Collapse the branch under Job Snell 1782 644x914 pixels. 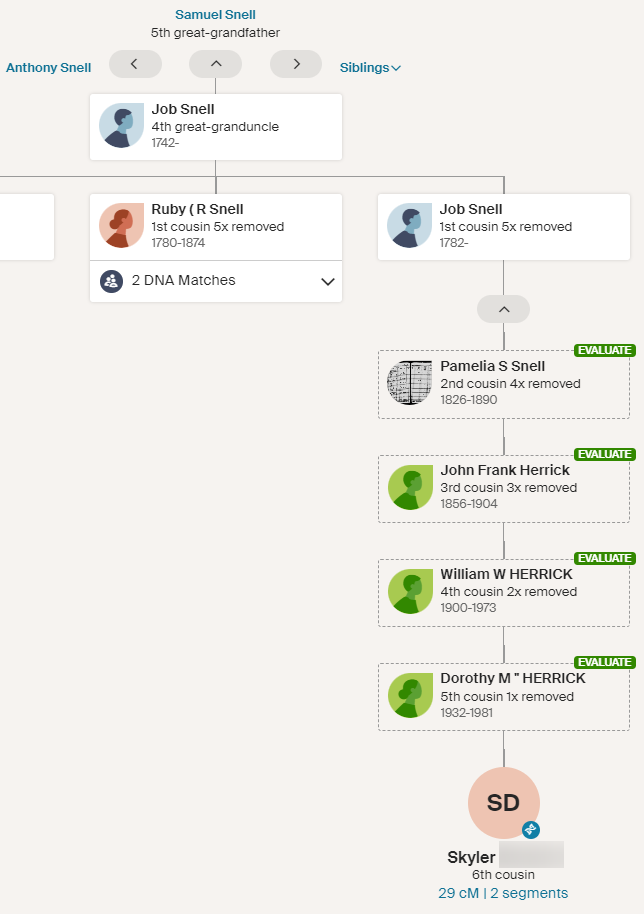pyautogui.click(x=503, y=309)
